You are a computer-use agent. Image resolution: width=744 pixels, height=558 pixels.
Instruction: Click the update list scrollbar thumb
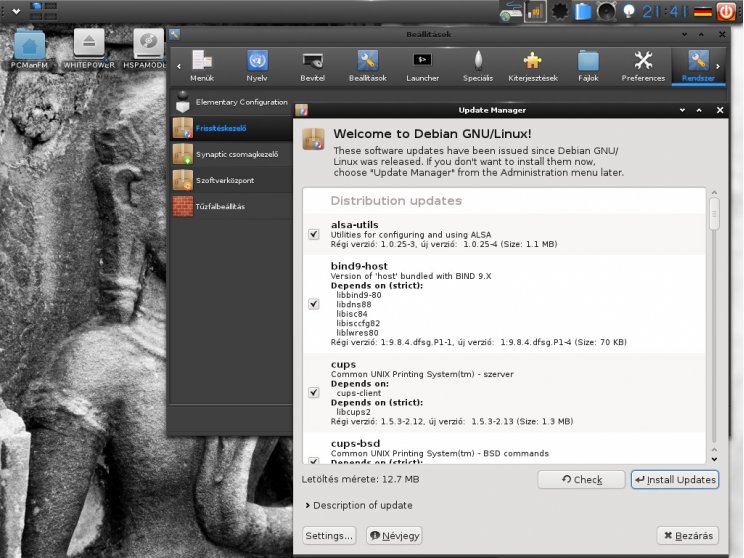714,214
